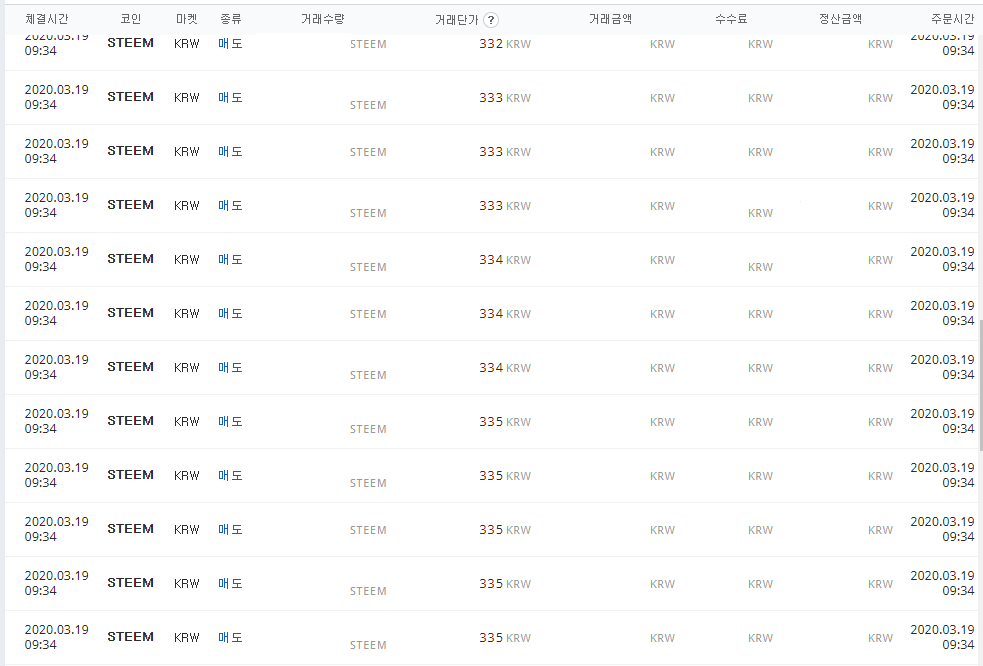Select 매도 in the bottommost 335 KRW row

(230, 637)
